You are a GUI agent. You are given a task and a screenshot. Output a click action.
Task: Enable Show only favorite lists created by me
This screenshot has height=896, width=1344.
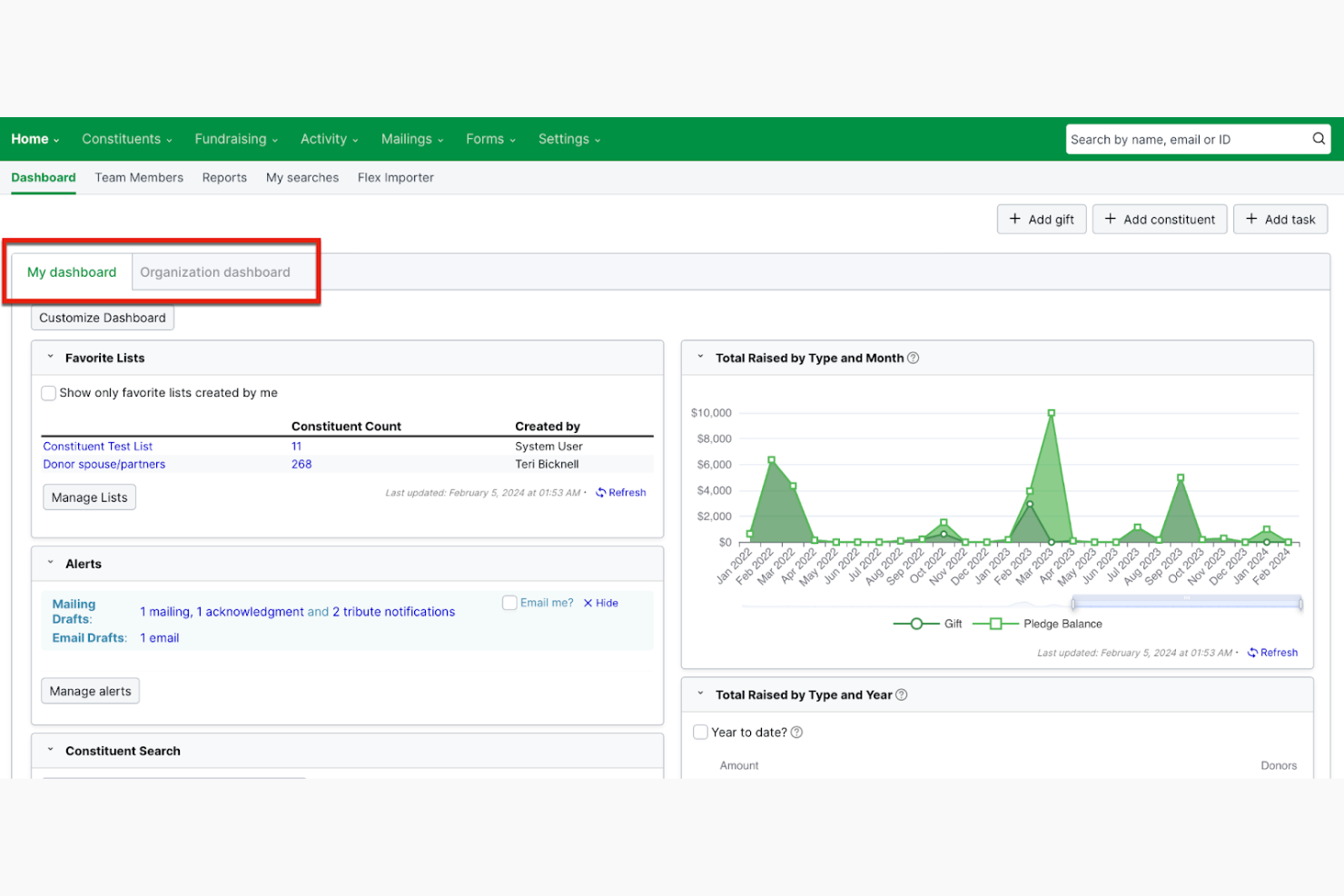click(49, 393)
